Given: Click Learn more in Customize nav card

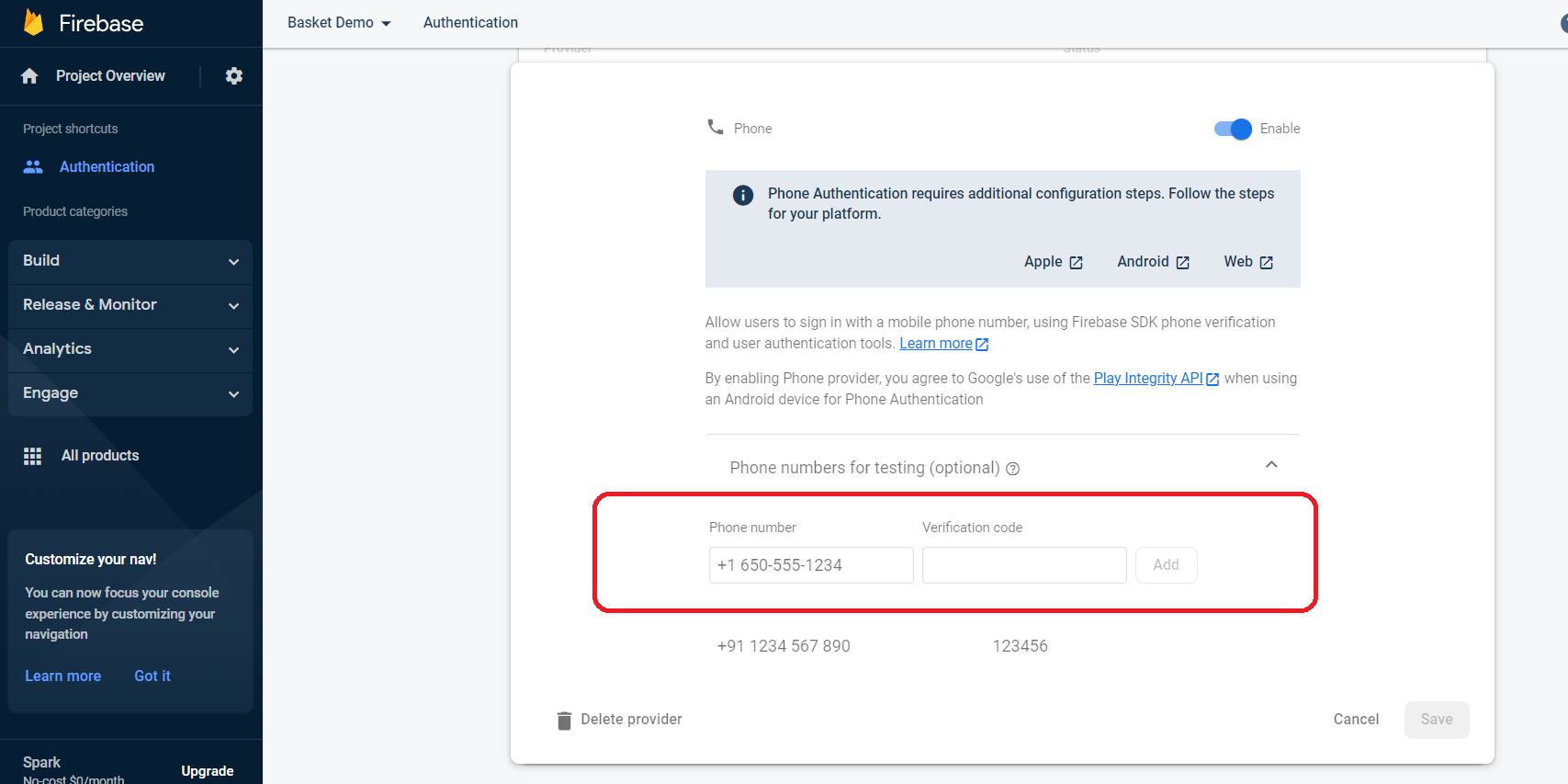Looking at the screenshot, I should coord(62,676).
